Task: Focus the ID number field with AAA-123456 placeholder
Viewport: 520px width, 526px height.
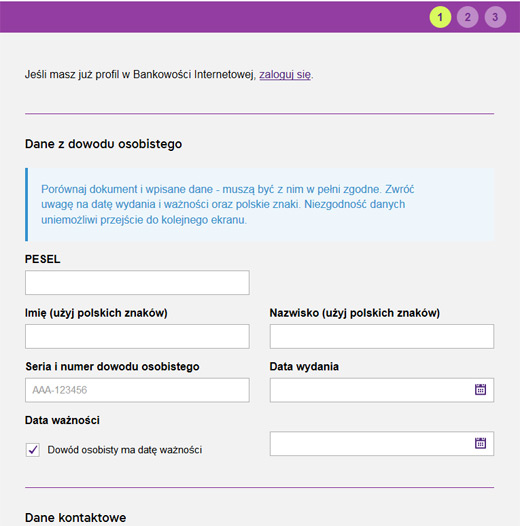Action: 137,390
